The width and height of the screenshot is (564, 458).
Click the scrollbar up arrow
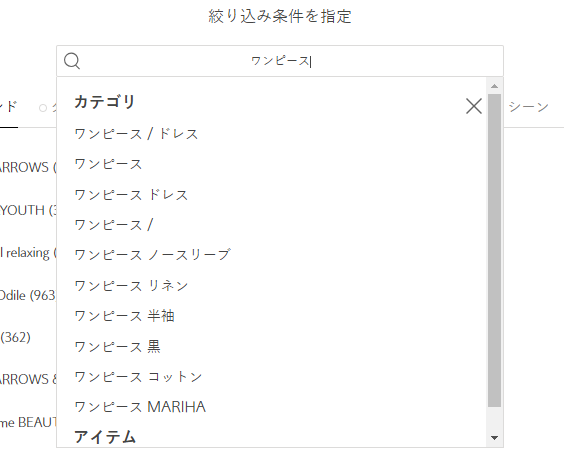tap(495, 86)
